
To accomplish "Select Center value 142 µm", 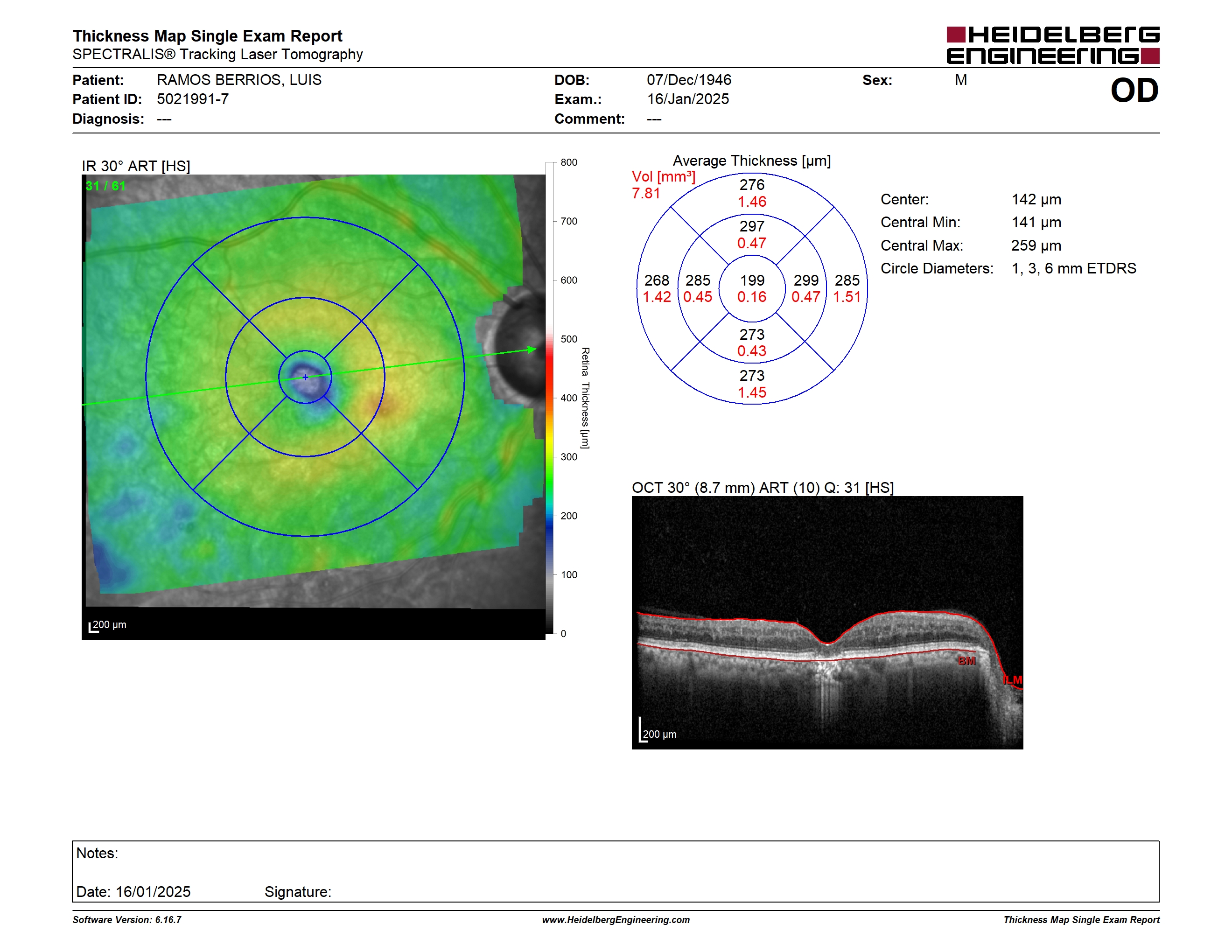I will [x=1036, y=200].
